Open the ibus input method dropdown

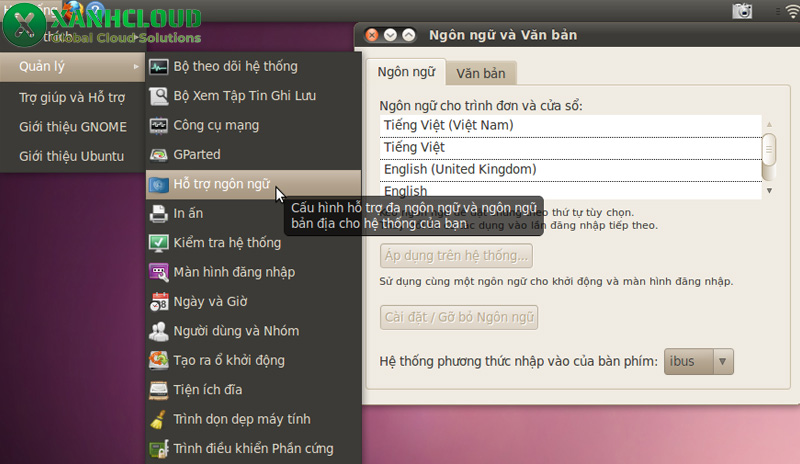click(x=698, y=361)
